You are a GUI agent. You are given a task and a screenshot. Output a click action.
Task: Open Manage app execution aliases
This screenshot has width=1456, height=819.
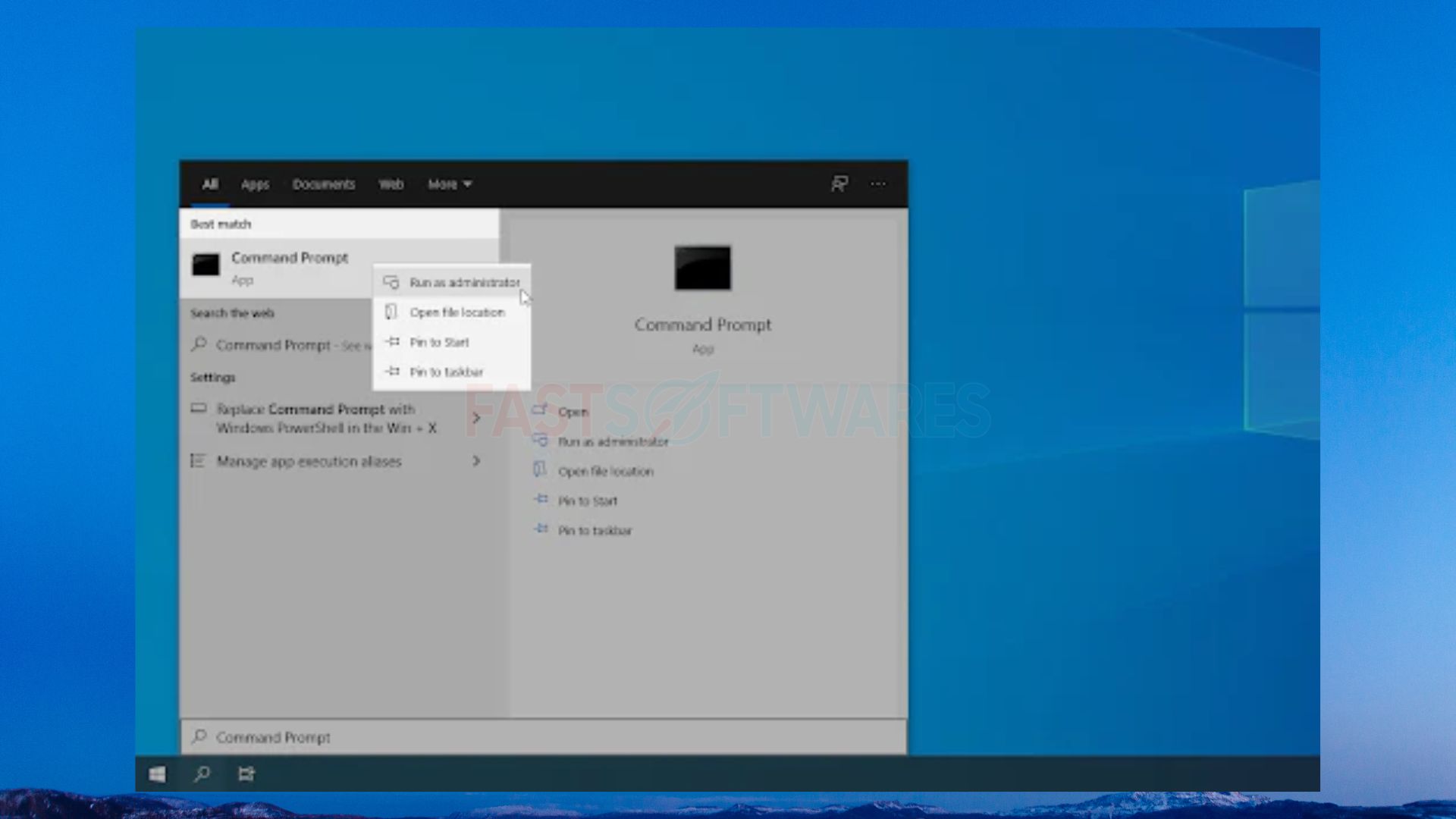[x=309, y=461]
